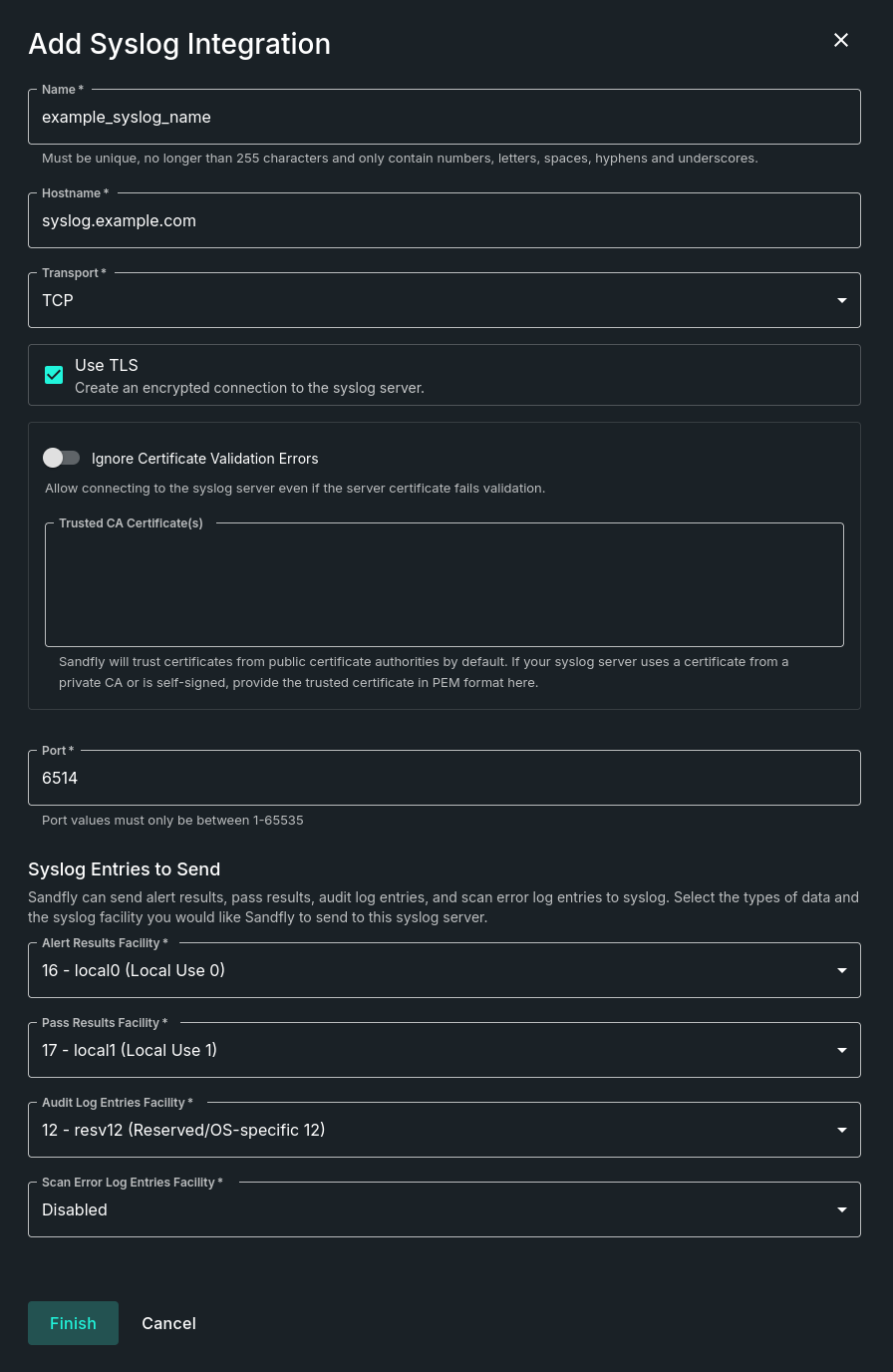Open the Alert Results Facility dropdown
Viewport: 893px width, 1372px height.
(445, 970)
